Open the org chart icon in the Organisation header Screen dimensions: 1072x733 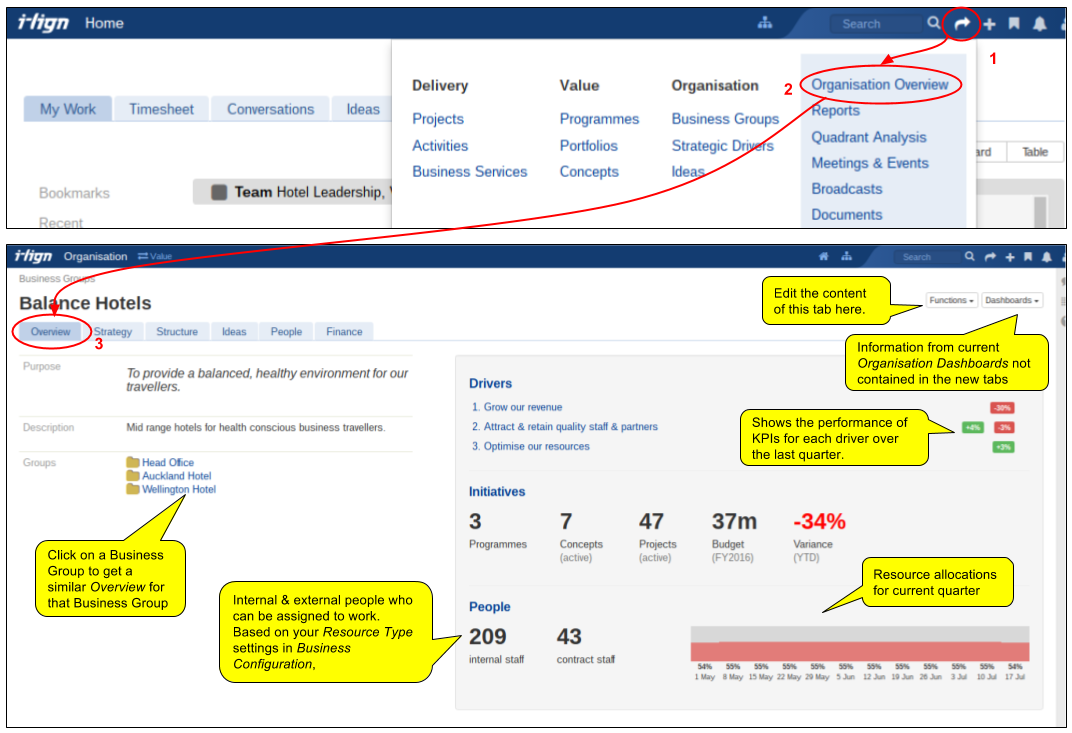coord(846,256)
